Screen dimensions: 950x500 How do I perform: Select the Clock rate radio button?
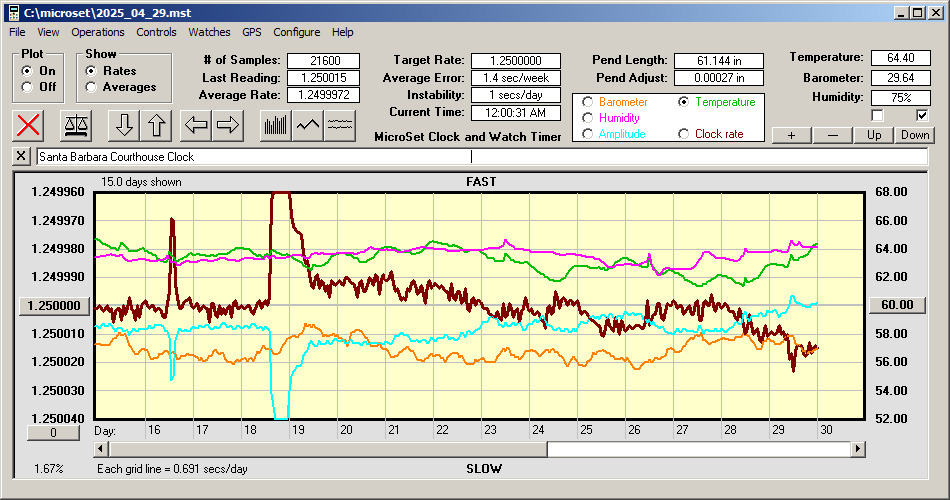coord(684,134)
